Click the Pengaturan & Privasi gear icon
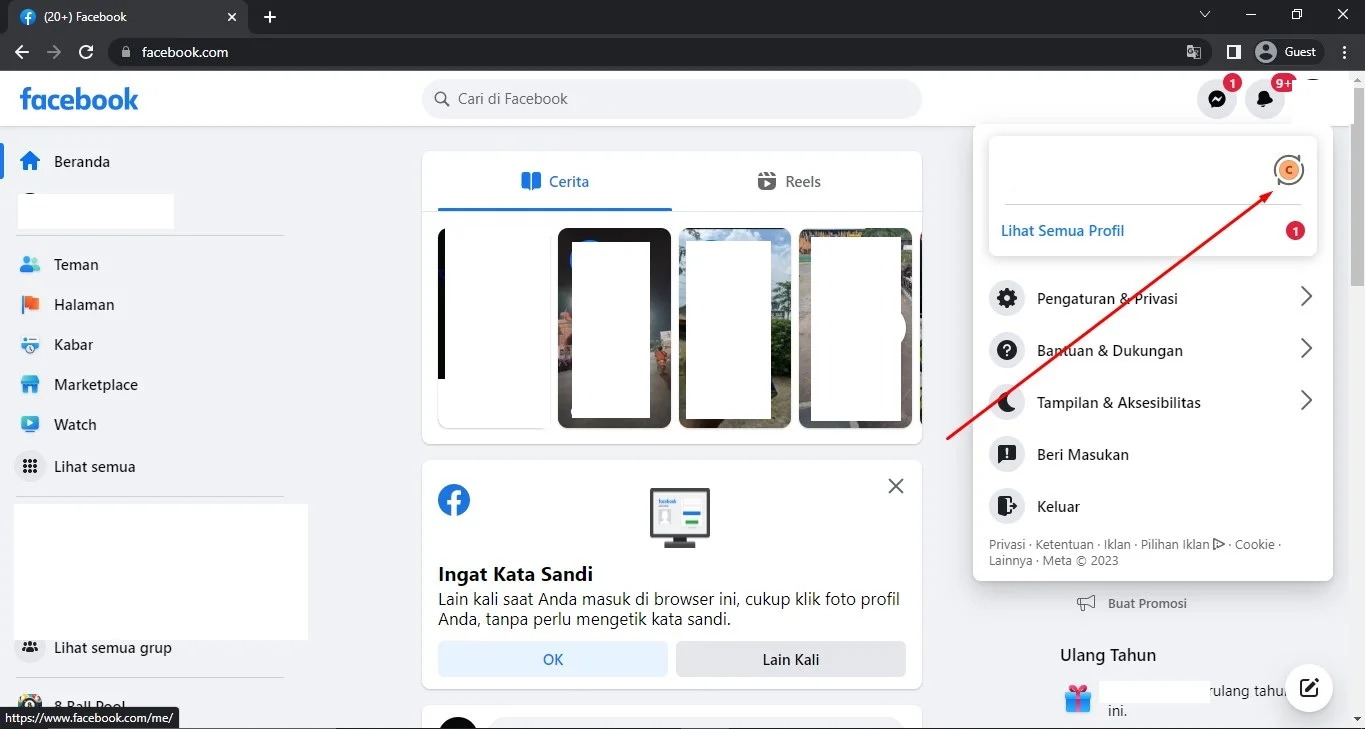1365x729 pixels. tap(1007, 298)
